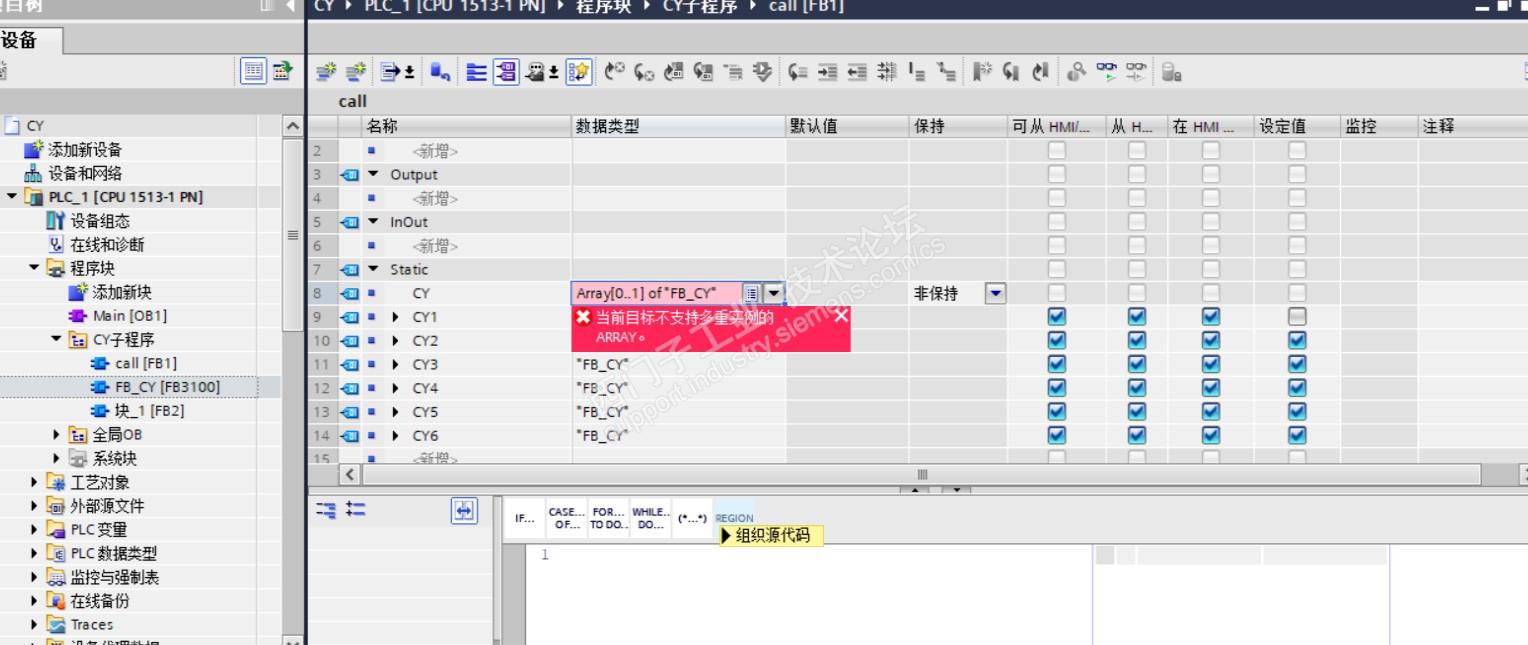This screenshot has height=645, width=1528.
Task: Toggle the 从 H... checkbox in row CY2
Action: [x=1136, y=340]
